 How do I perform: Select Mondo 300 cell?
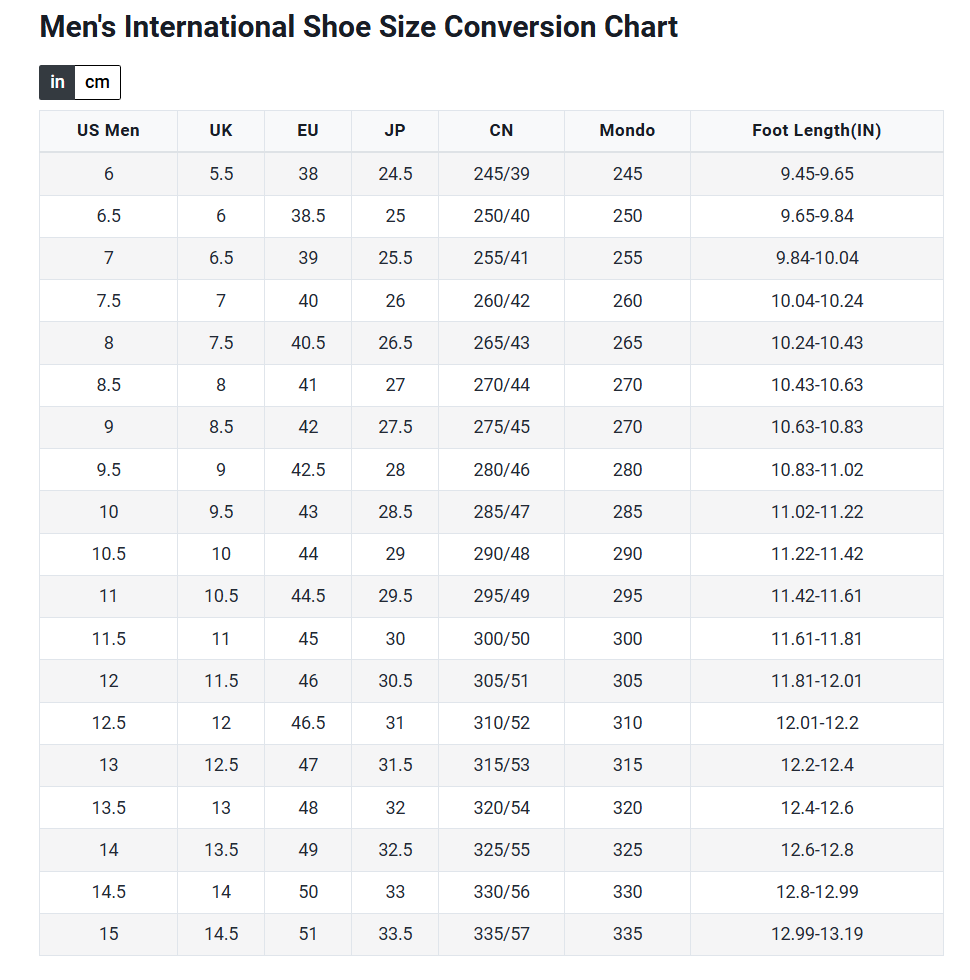(627, 639)
